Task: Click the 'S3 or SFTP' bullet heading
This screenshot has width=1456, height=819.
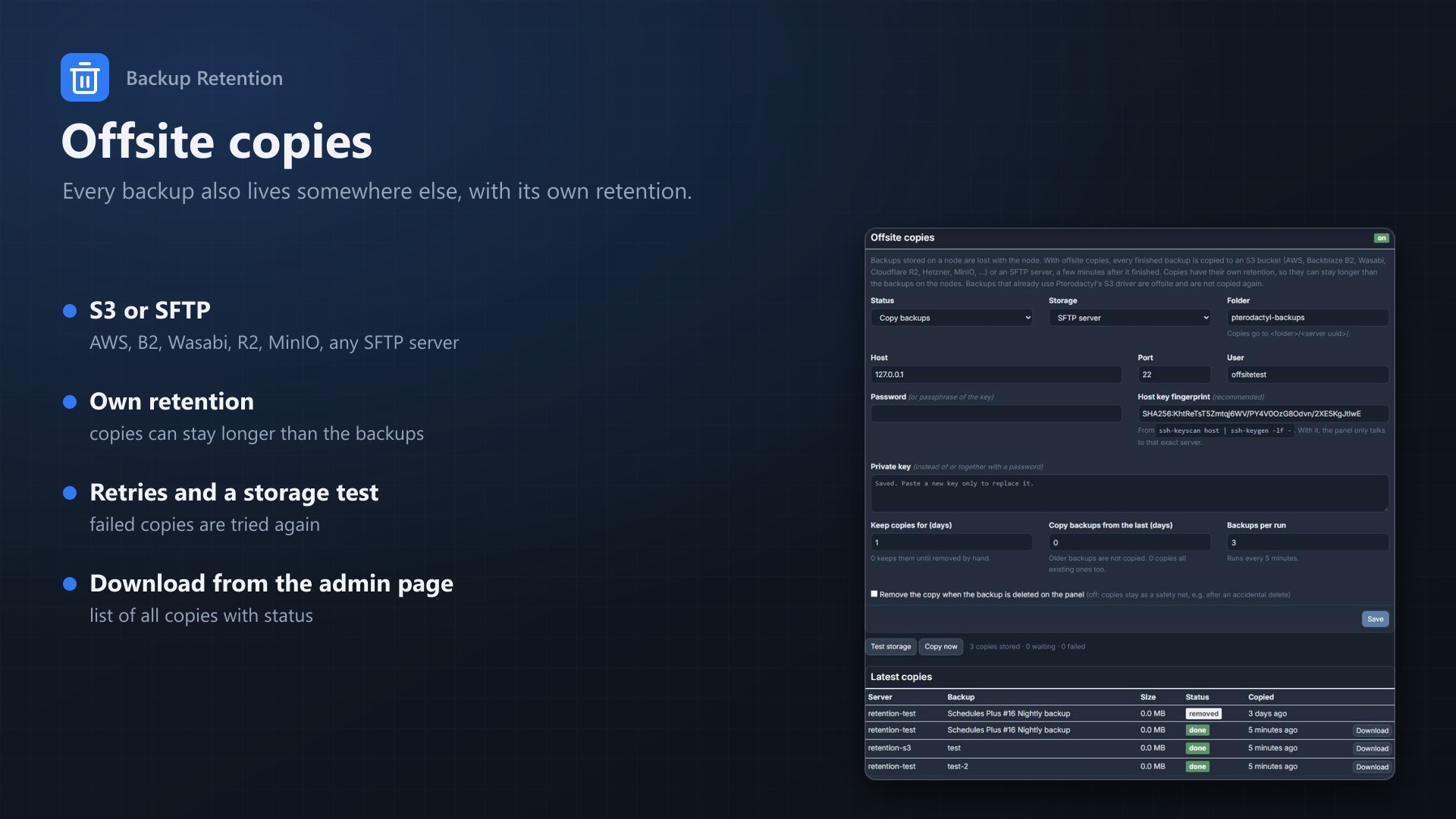Action: pyautogui.click(x=149, y=310)
